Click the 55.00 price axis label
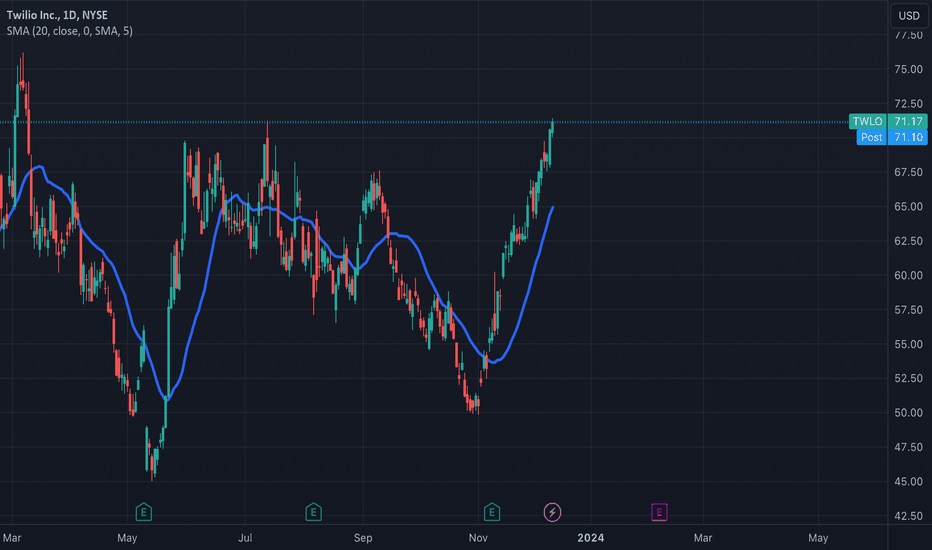This screenshot has width=932, height=550. 908,344
